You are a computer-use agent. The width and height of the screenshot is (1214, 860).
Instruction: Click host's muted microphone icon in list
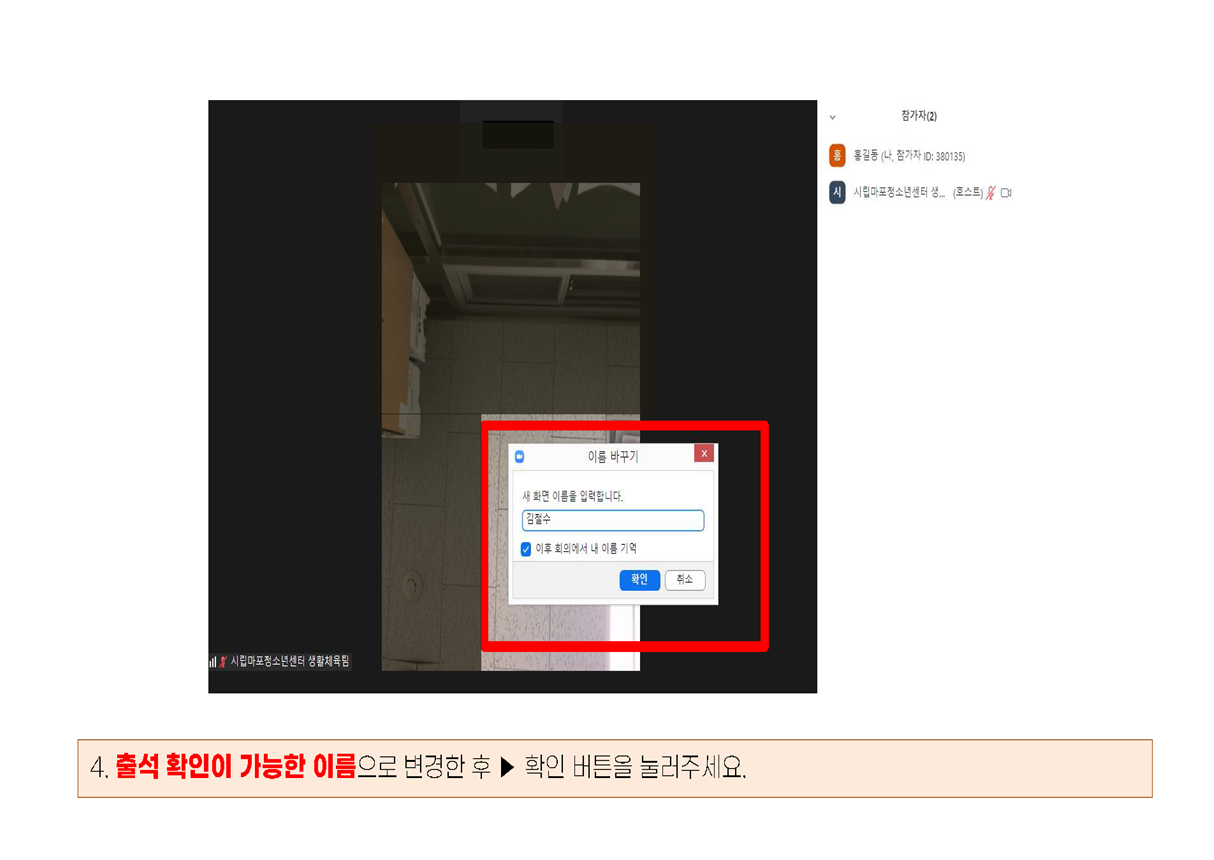coord(990,193)
